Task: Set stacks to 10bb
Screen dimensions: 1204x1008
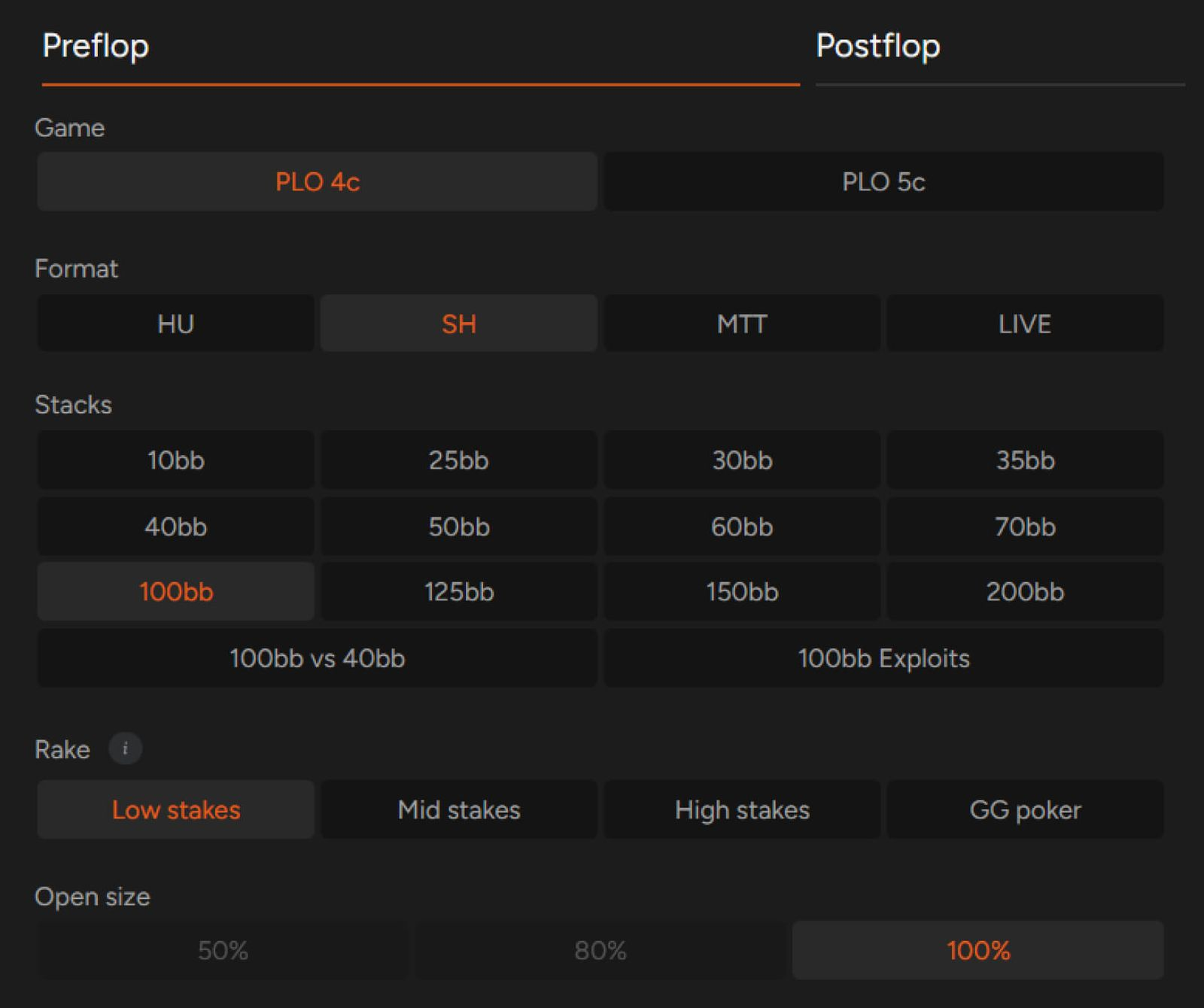Action: pos(175,460)
